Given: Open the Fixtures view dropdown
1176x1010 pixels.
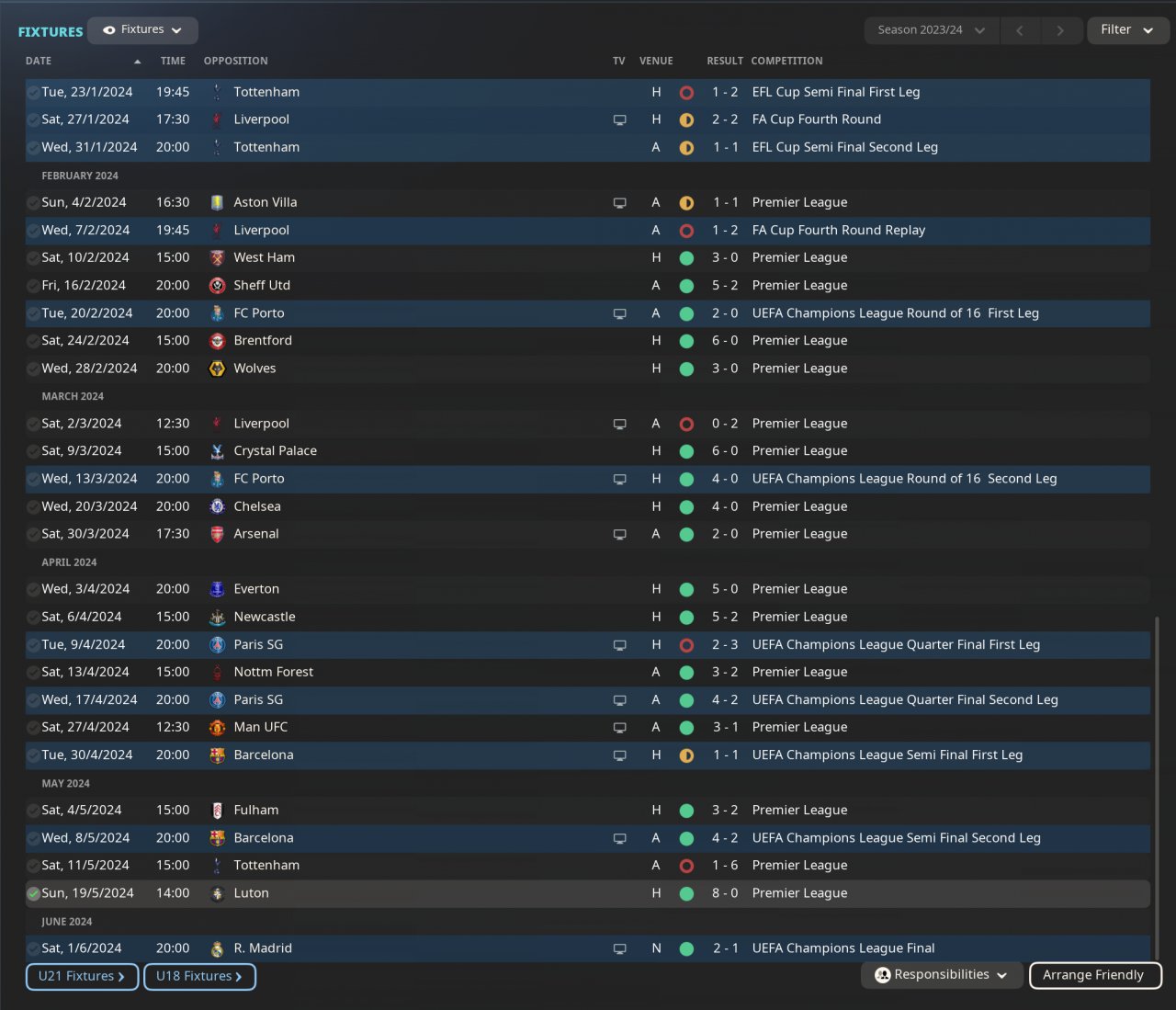Looking at the screenshot, I should coord(142,30).
